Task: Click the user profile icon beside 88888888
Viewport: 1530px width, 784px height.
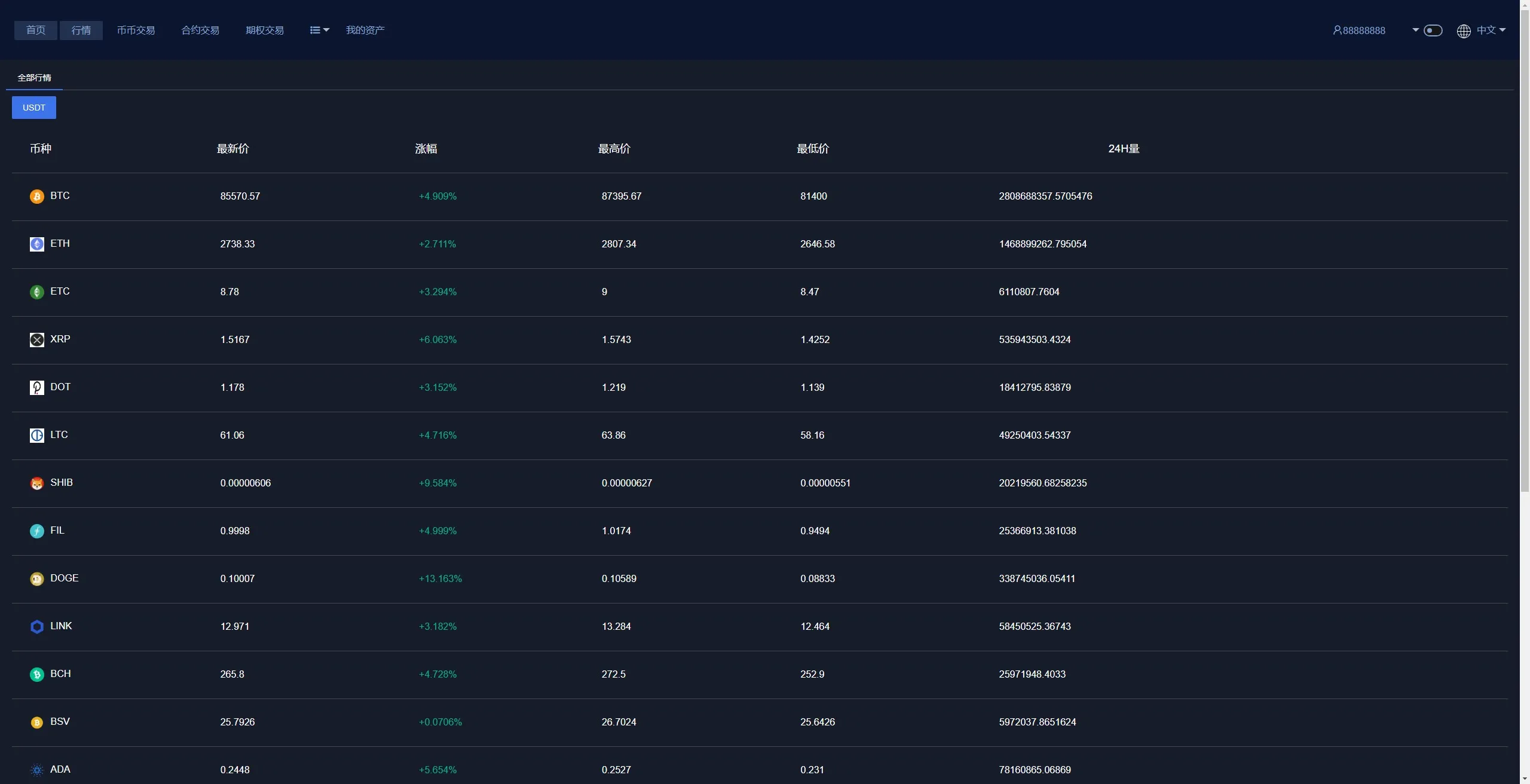Action: pos(1338,30)
